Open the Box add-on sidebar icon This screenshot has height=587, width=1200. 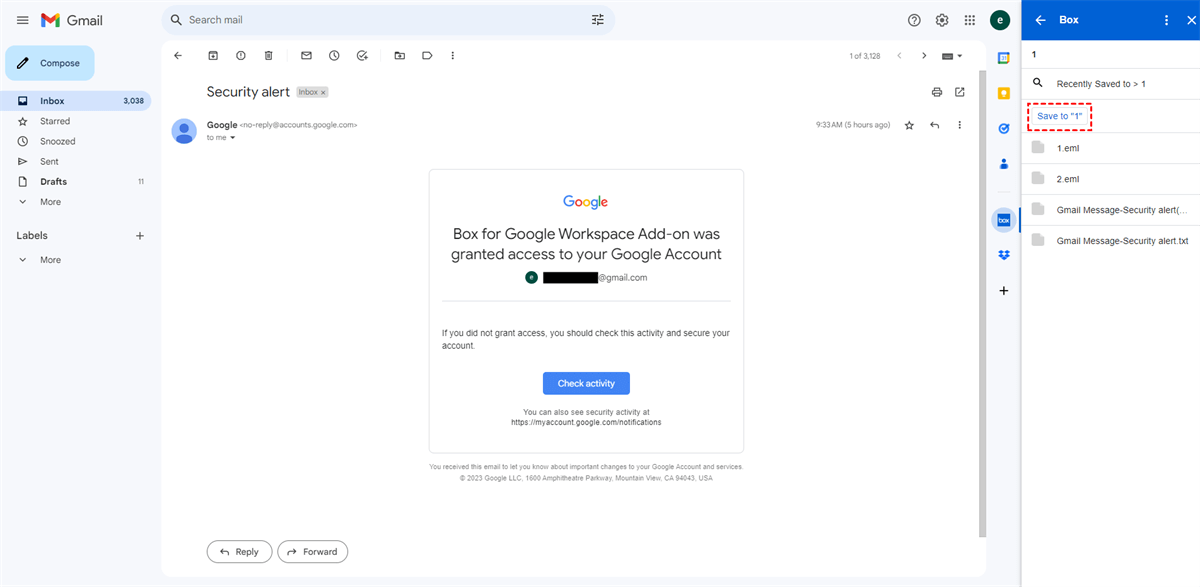pos(1004,220)
